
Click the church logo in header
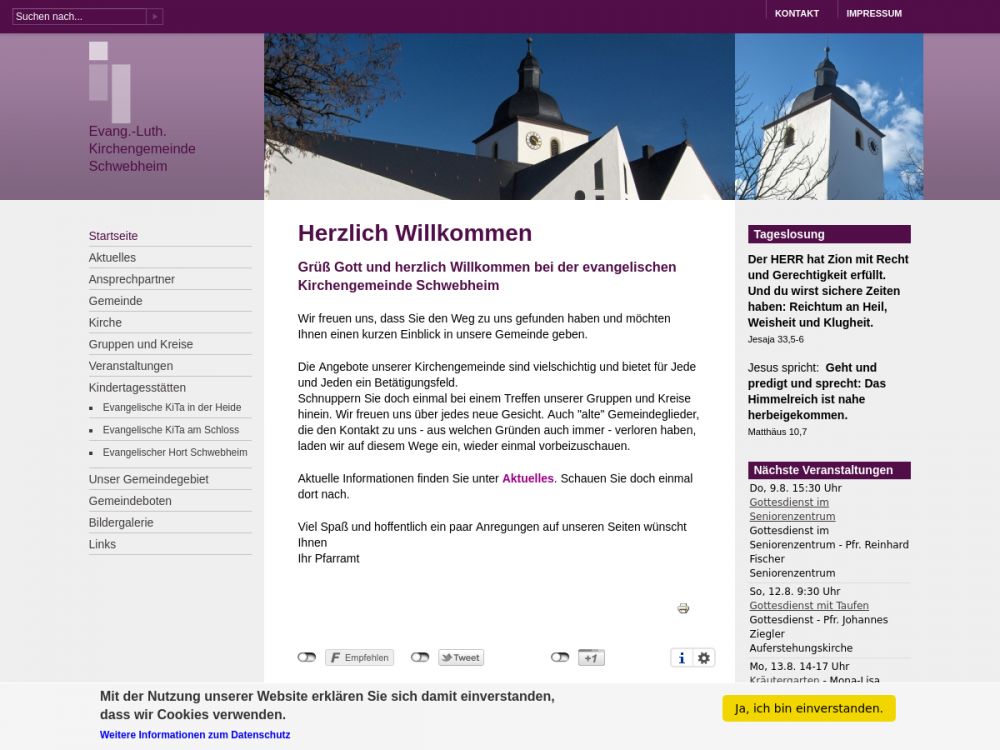click(x=110, y=81)
